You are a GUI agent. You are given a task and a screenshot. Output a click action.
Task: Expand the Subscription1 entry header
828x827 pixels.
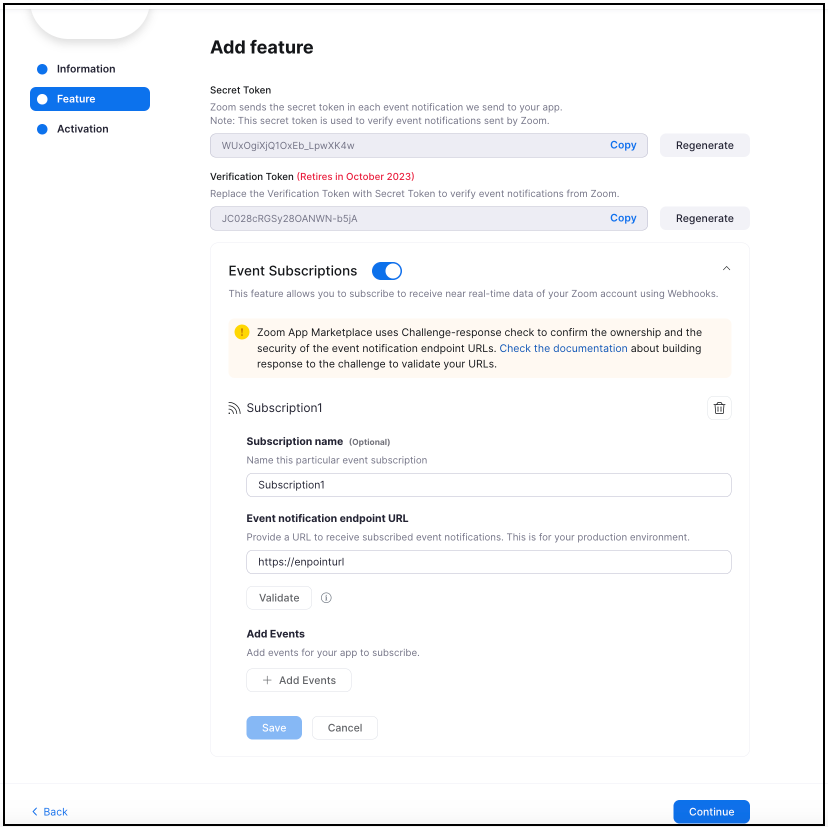[285, 408]
